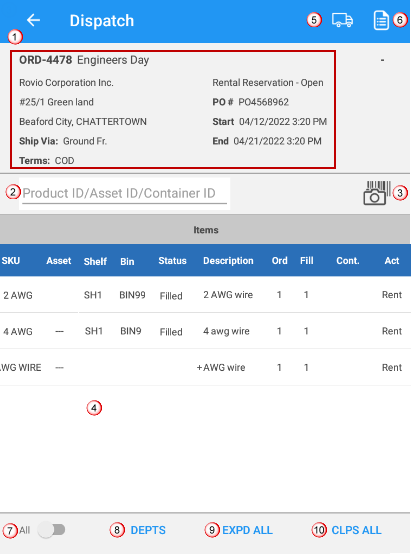Toggle the All switch
The width and height of the screenshot is (411, 554).
52,530
